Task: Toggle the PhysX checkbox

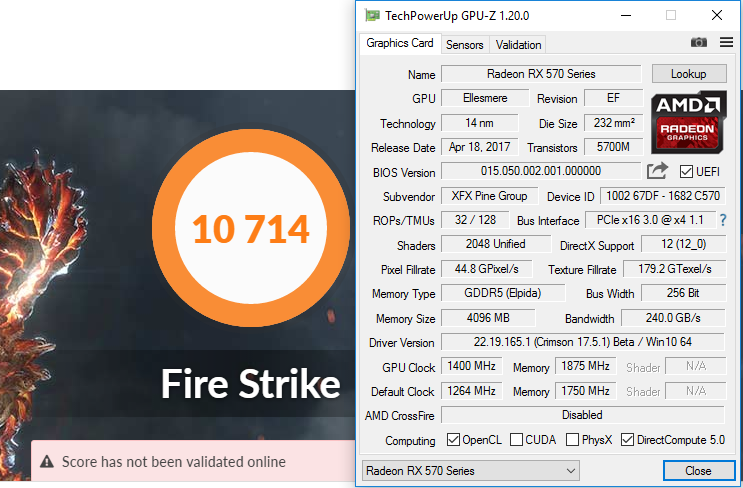Action: click(572, 440)
